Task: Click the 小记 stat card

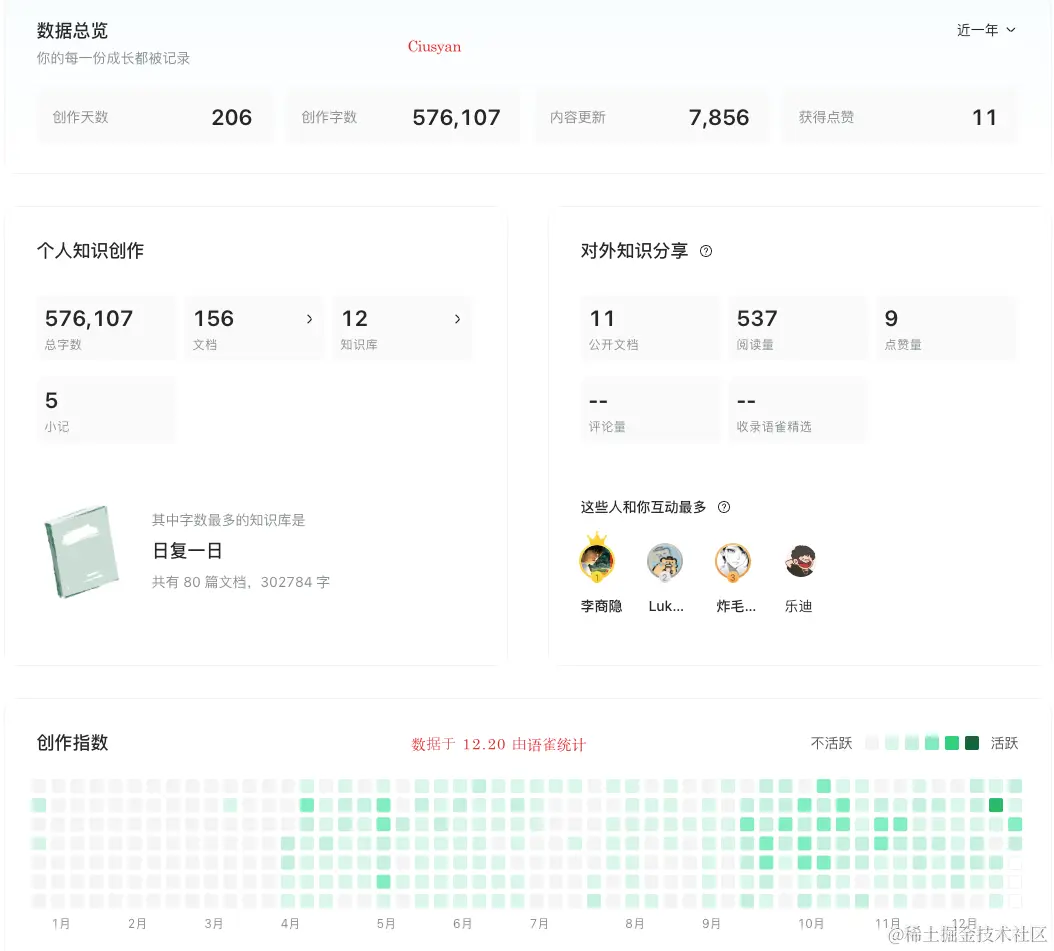Action: pyautogui.click(x=106, y=409)
